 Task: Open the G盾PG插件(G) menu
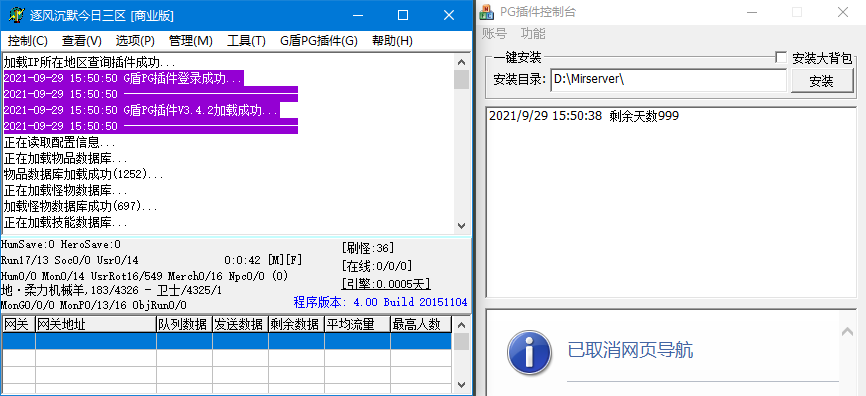pos(319,40)
